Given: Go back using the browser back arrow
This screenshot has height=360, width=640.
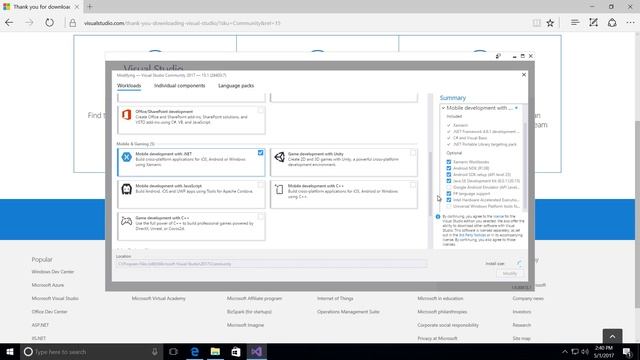Looking at the screenshot, I should [x=9, y=23].
